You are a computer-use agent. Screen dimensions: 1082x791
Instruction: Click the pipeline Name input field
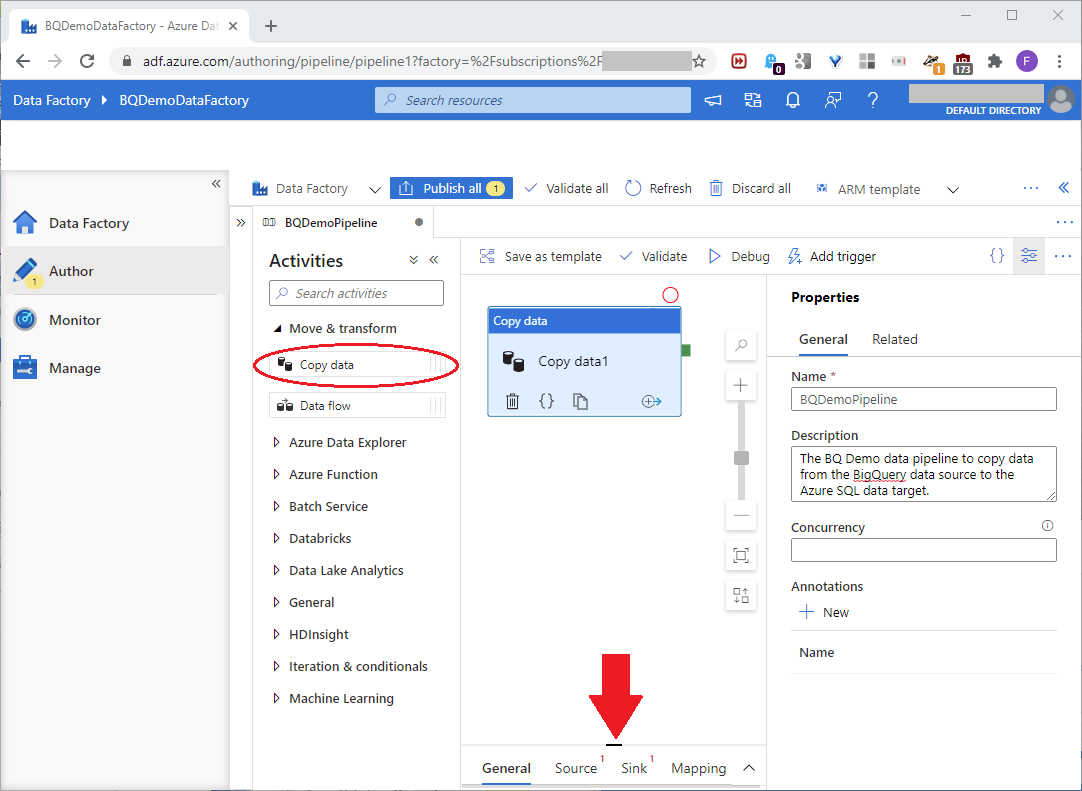pos(923,399)
